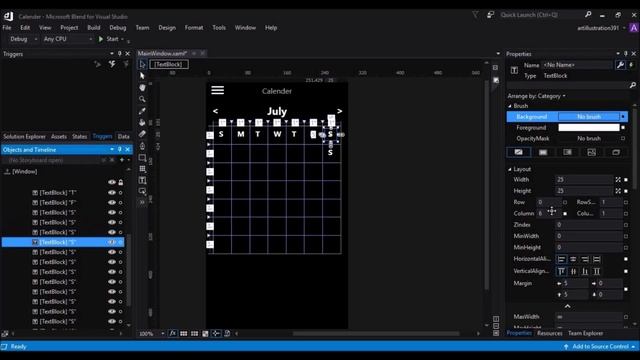The image size is (640, 360).
Task: Select the solid color brush icon
Action: [x=543, y=152]
